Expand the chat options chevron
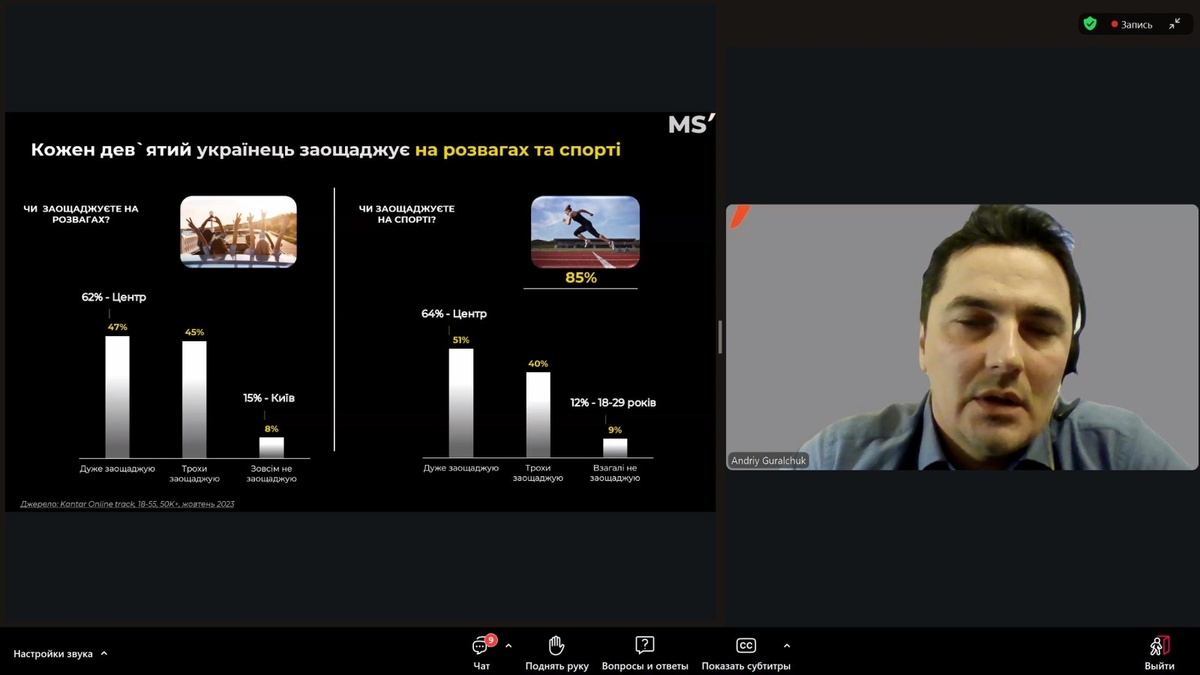The width and height of the screenshot is (1200, 675). click(508, 645)
